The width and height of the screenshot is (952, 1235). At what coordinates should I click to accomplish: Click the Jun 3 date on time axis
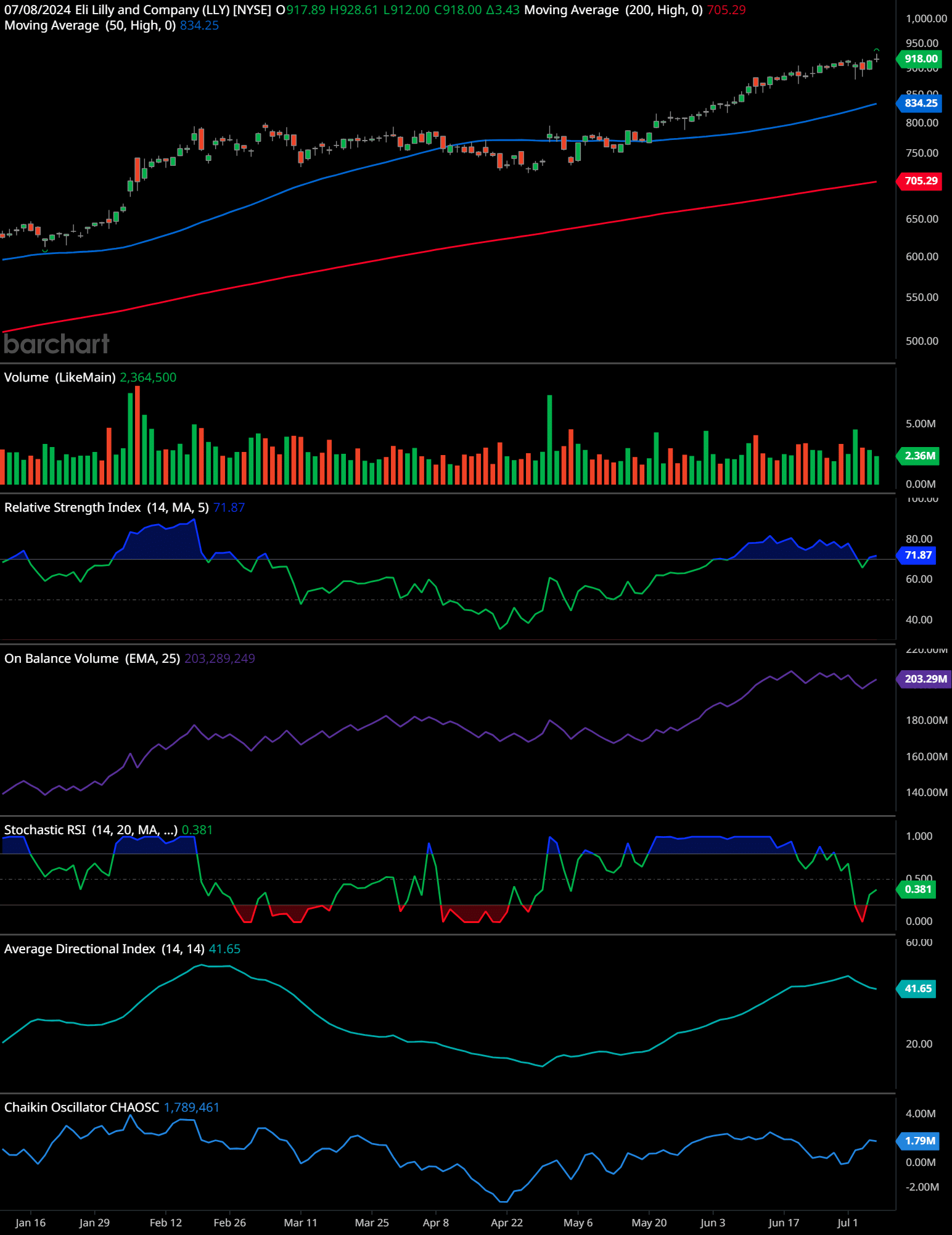point(713,1223)
